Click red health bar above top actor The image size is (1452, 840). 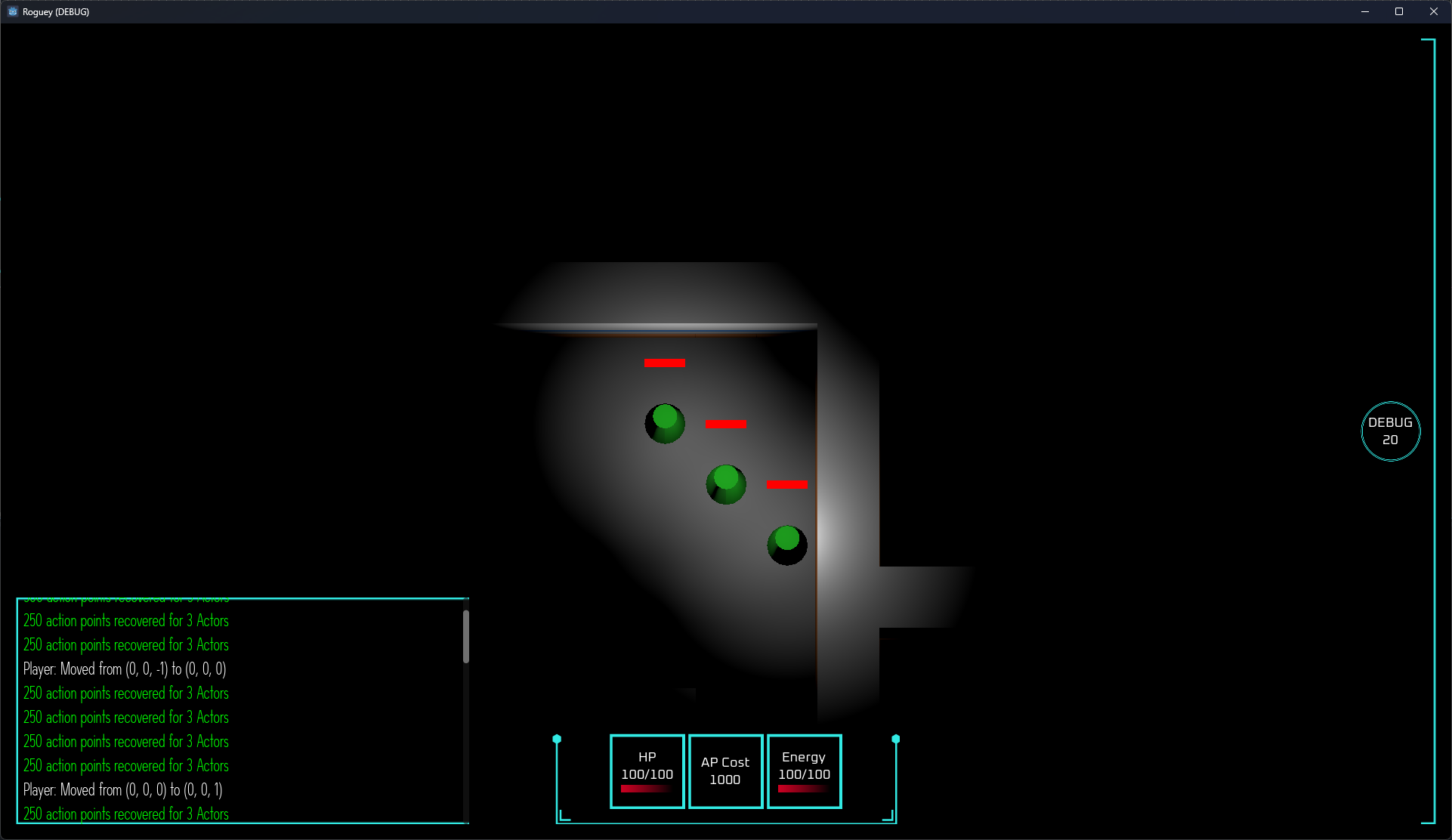665,363
